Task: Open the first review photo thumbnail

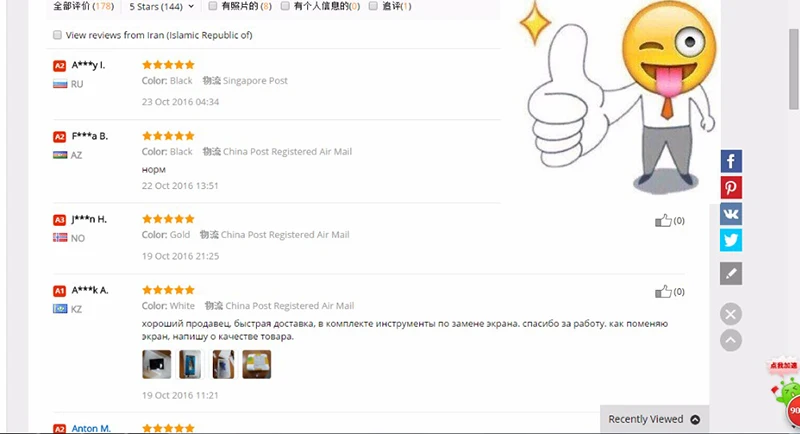Action: click(157, 364)
